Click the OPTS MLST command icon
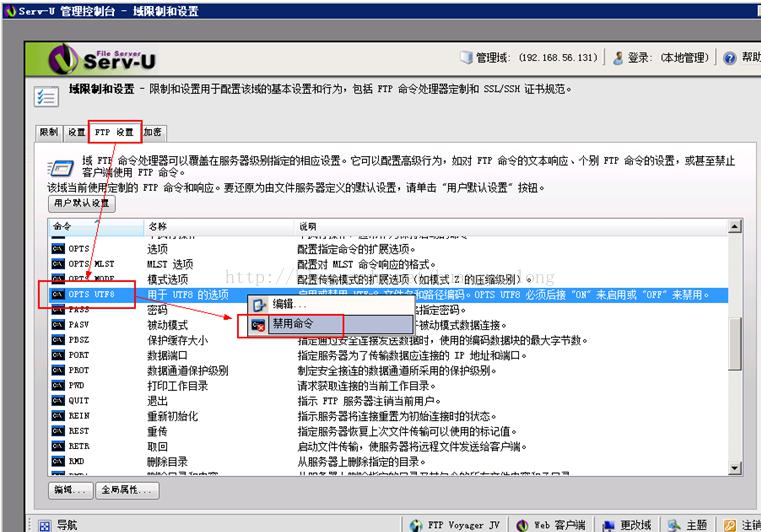The height and width of the screenshot is (532, 761). (x=58, y=264)
